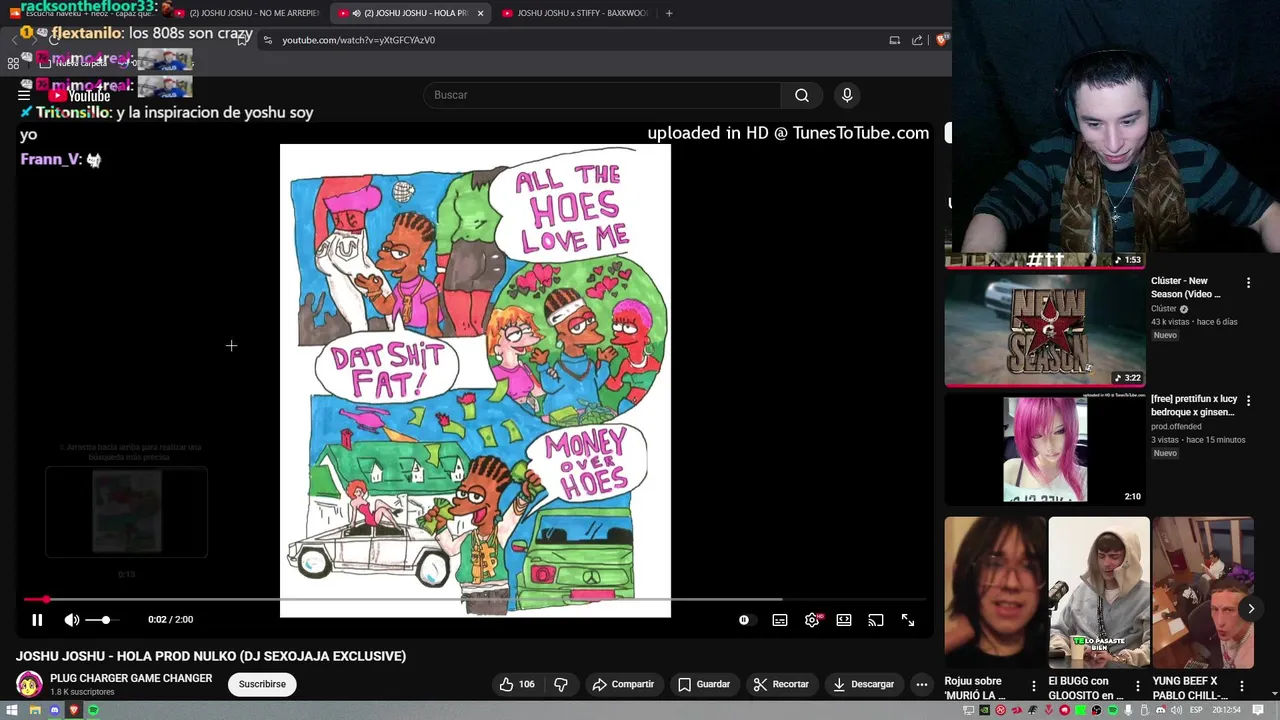The height and width of the screenshot is (720, 1280).
Task: Subscribe using the Suscribirse button
Action: pyautogui.click(x=262, y=684)
